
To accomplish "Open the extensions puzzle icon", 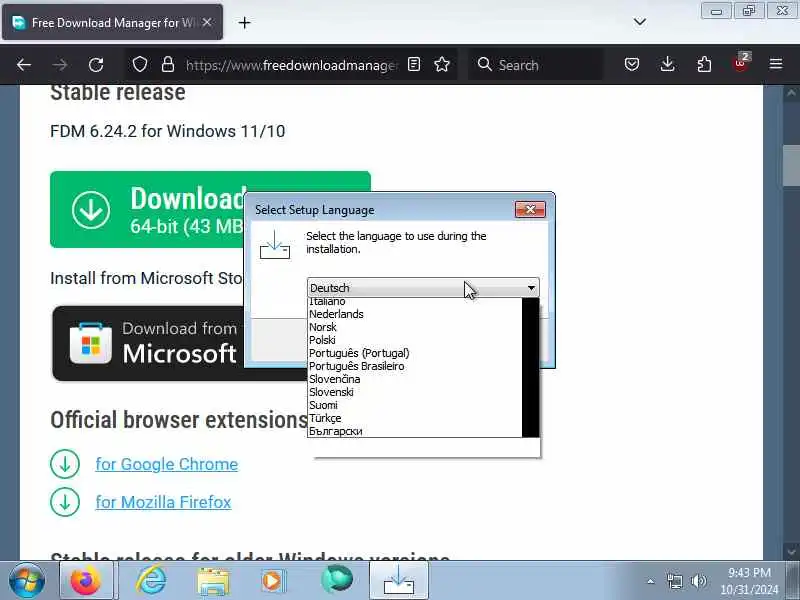I will [704, 64].
